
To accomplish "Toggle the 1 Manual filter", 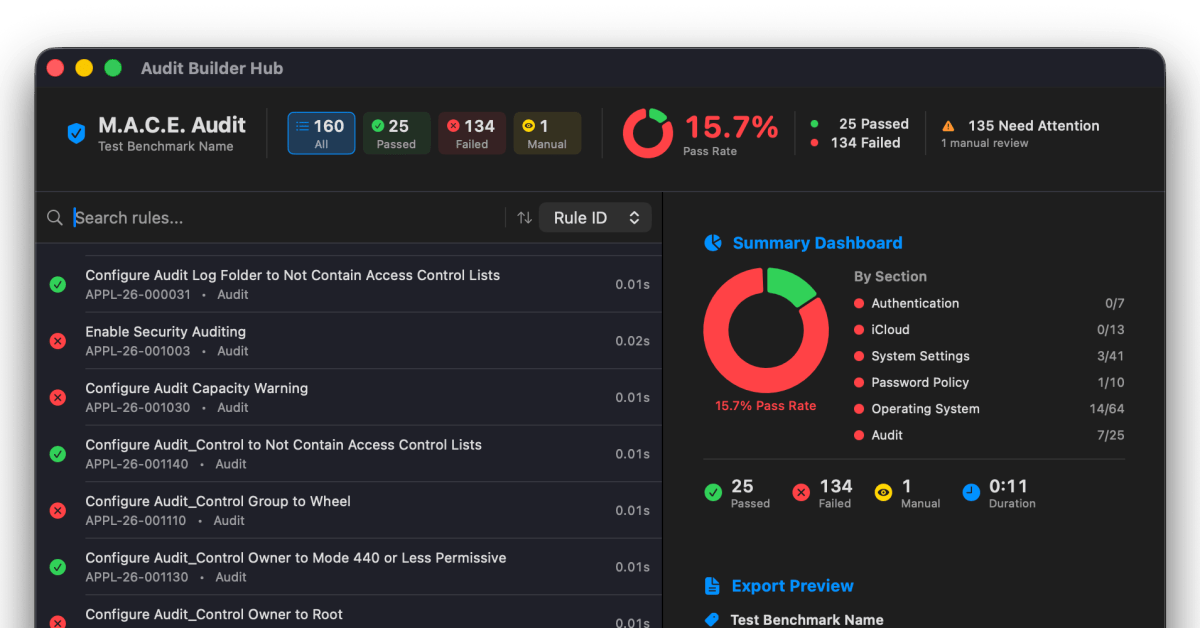I will click(x=546, y=134).
